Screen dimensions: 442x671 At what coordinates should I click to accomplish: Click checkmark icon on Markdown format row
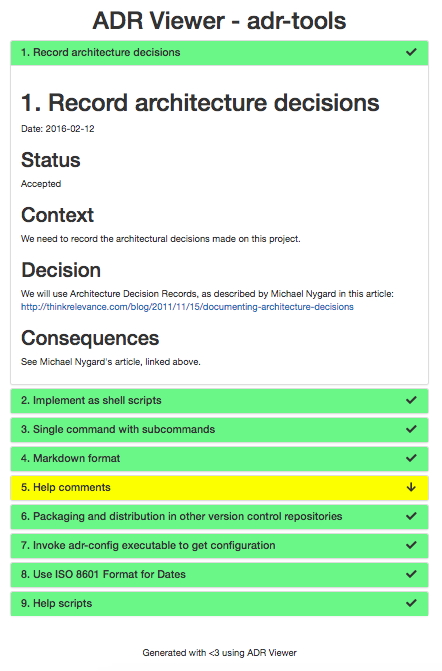tap(411, 458)
